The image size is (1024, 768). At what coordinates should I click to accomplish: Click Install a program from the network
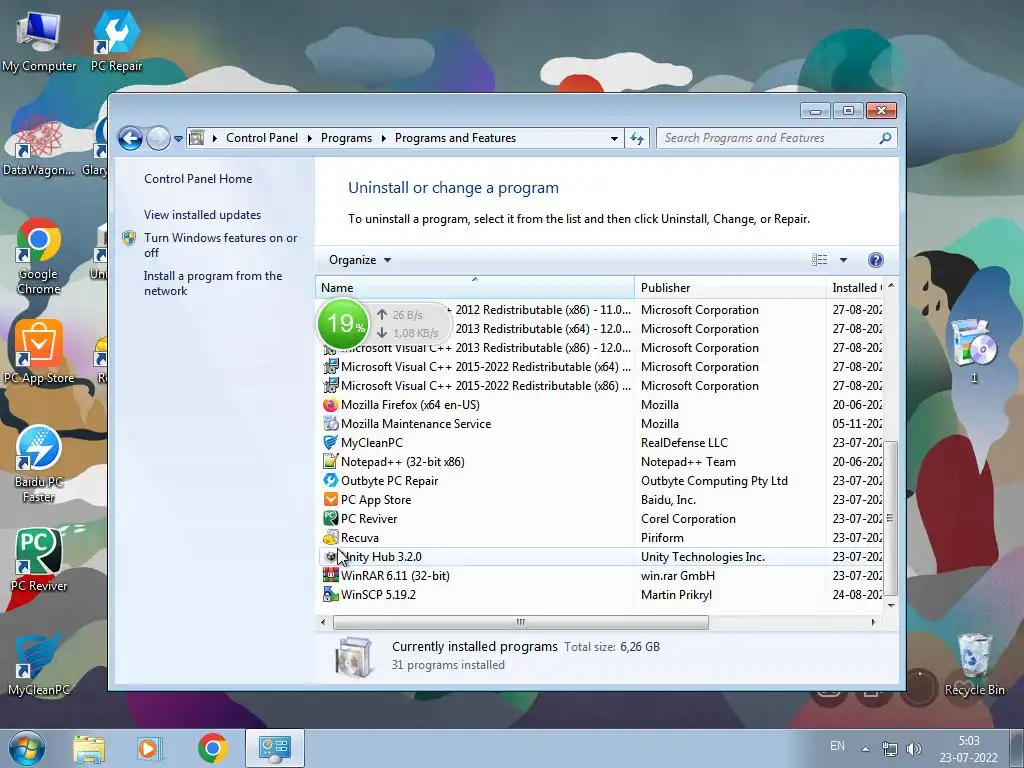click(213, 283)
